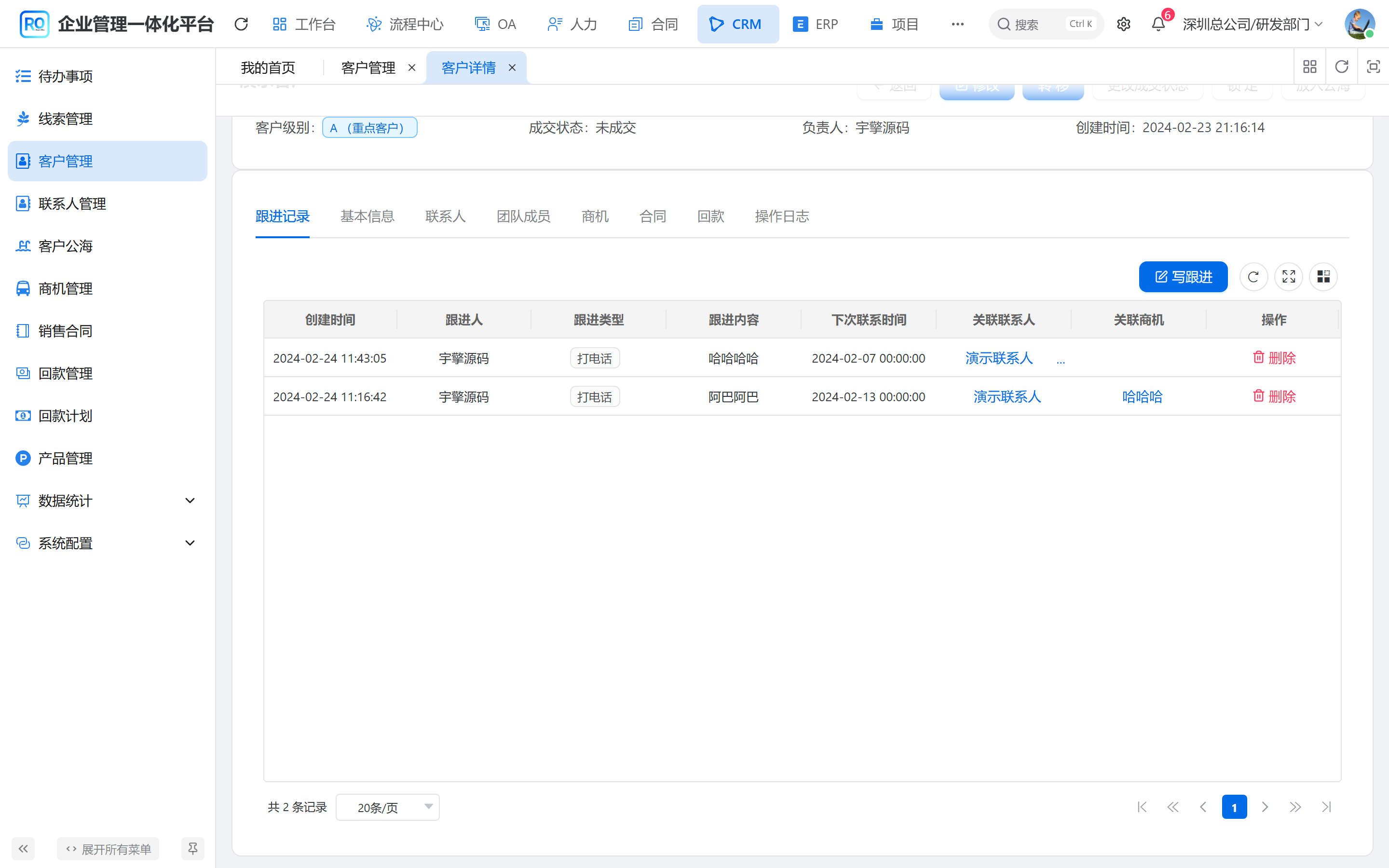The width and height of the screenshot is (1389, 868).
Task: Open the tab grid view icon
Action: click(x=1310, y=67)
